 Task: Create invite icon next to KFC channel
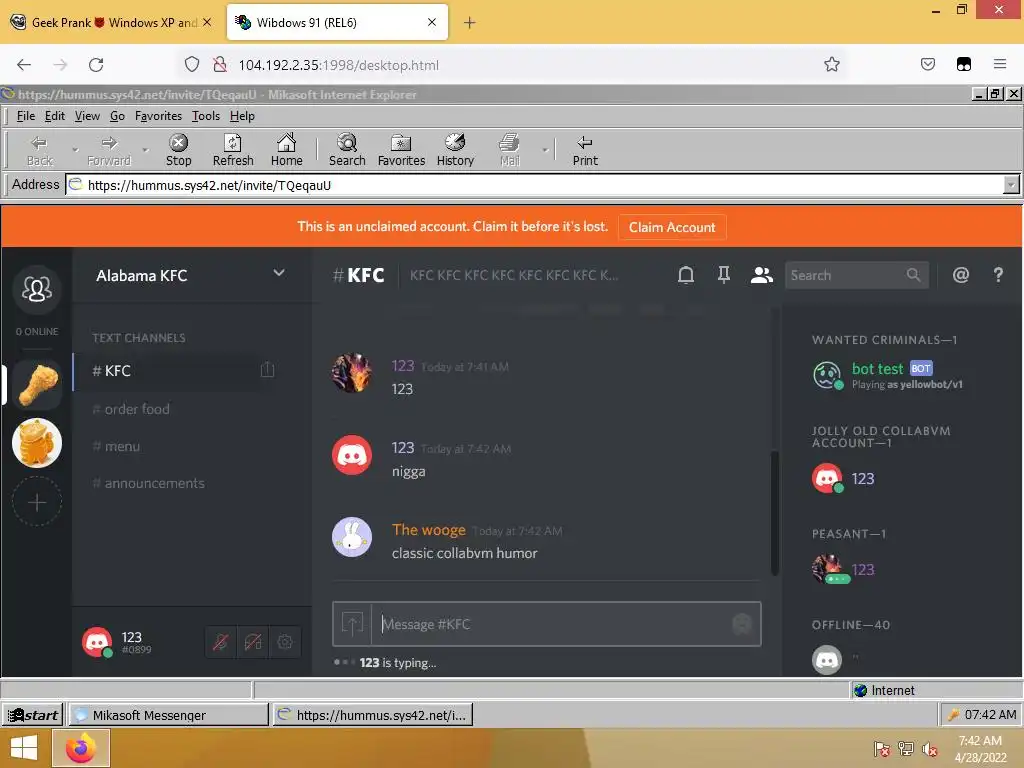(x=267, y=370)
